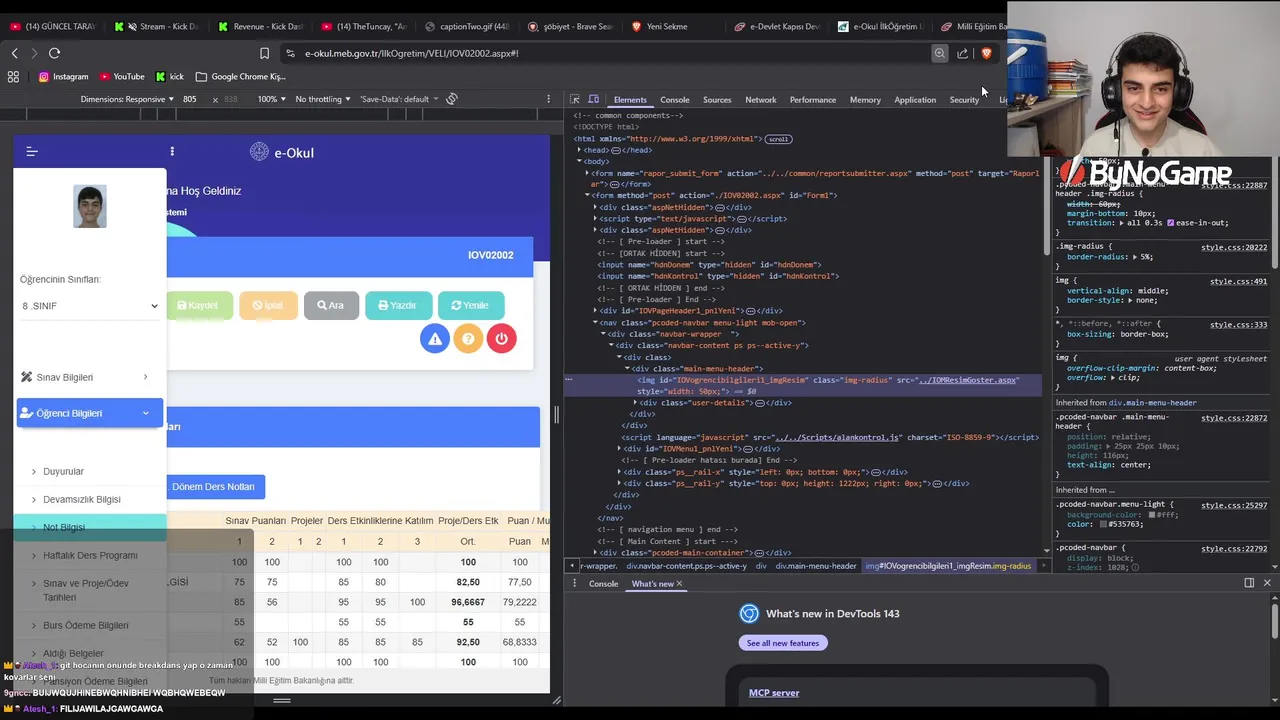Expand the IOVMenu1_pnlYeni div node

tap(619, 449)
